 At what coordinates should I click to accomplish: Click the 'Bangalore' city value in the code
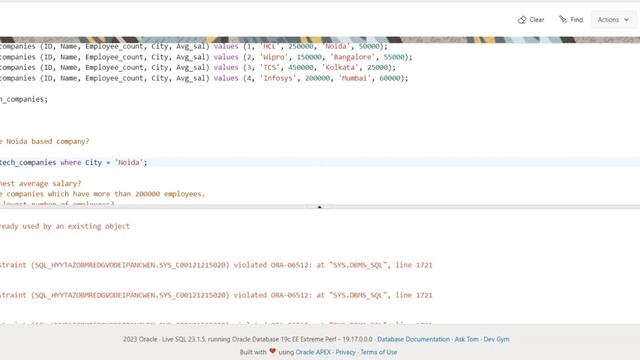352,57
